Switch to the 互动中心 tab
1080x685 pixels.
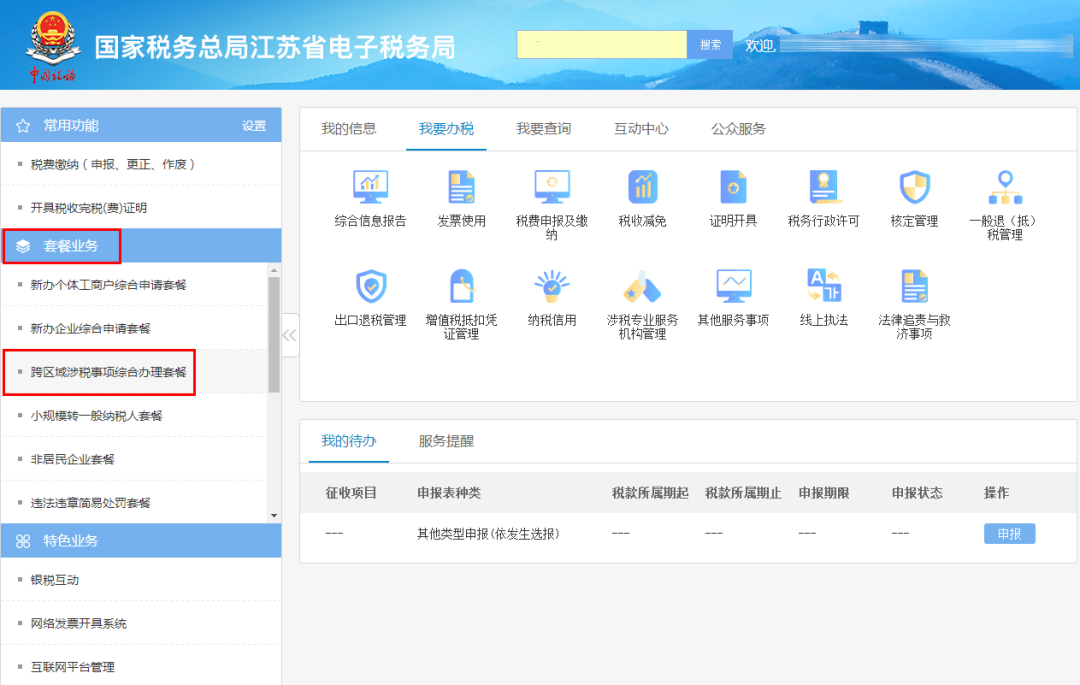[x=641, y=129]
